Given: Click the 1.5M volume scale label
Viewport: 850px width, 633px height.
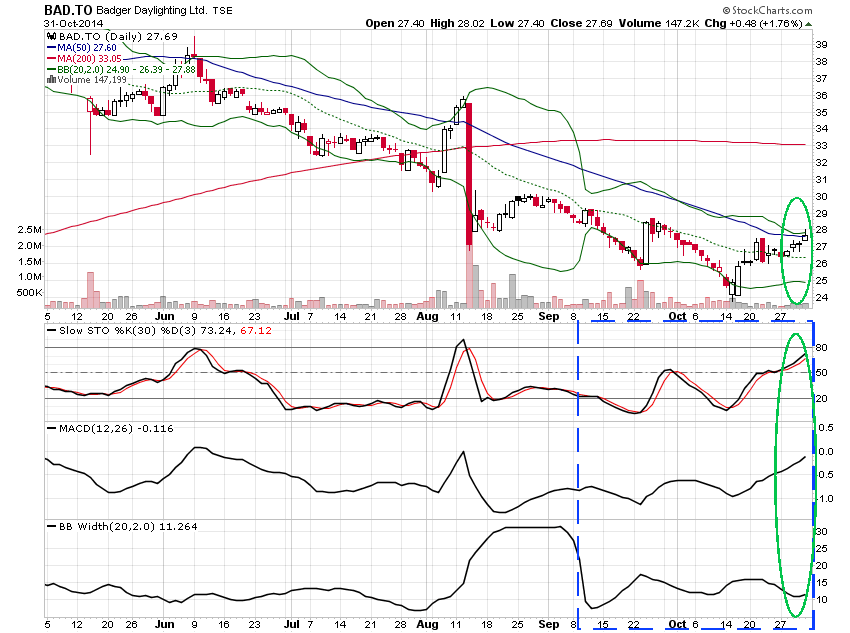Looking at the screenshot, I should 29,262.
